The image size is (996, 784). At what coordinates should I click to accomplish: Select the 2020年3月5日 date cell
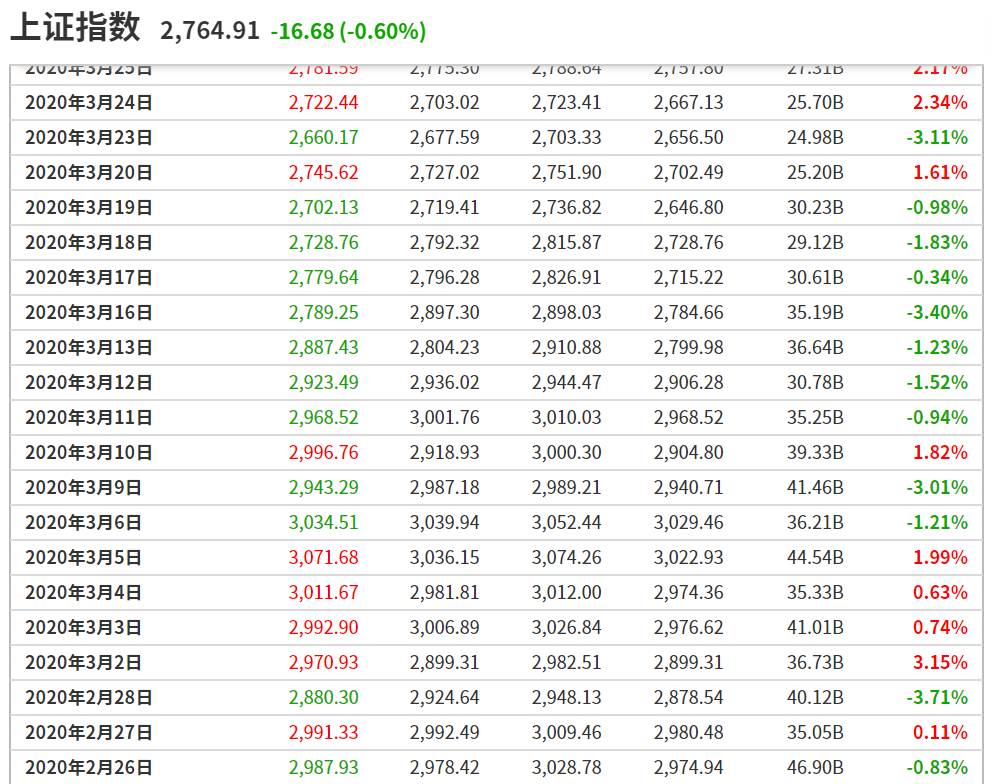[x=83, y=557]
